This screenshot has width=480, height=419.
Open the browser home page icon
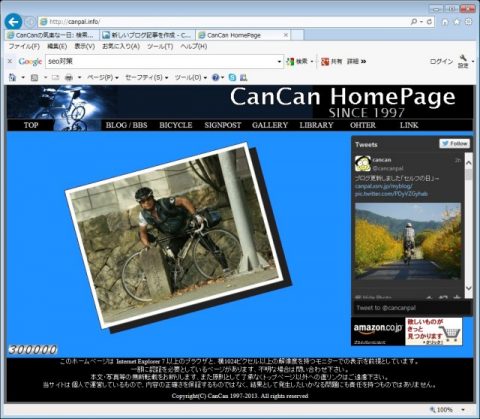point(445,22)
